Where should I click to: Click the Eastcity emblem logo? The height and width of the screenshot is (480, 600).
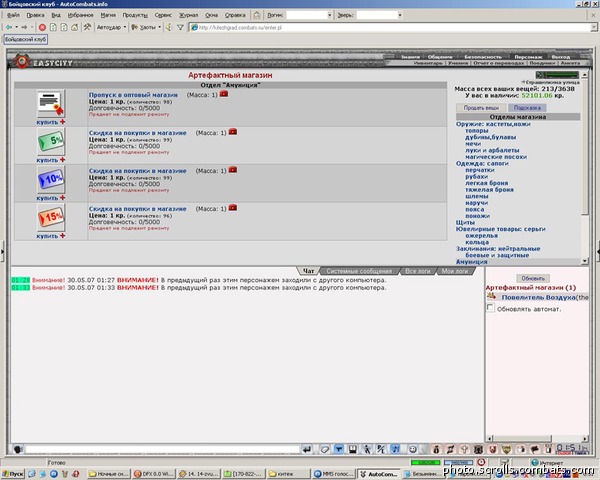pos(22,61)
